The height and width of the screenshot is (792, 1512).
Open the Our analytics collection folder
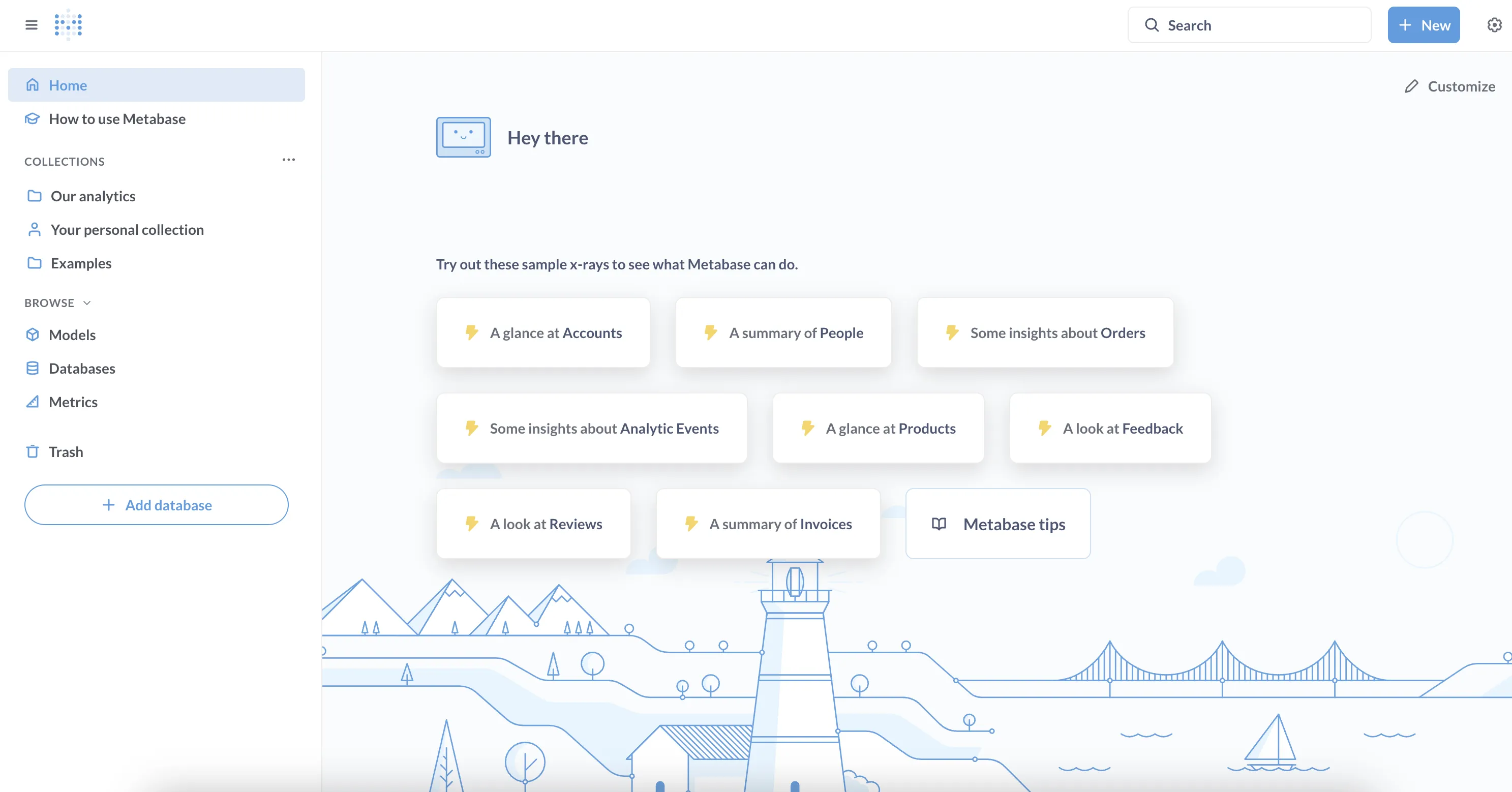[x=94, y=196]
